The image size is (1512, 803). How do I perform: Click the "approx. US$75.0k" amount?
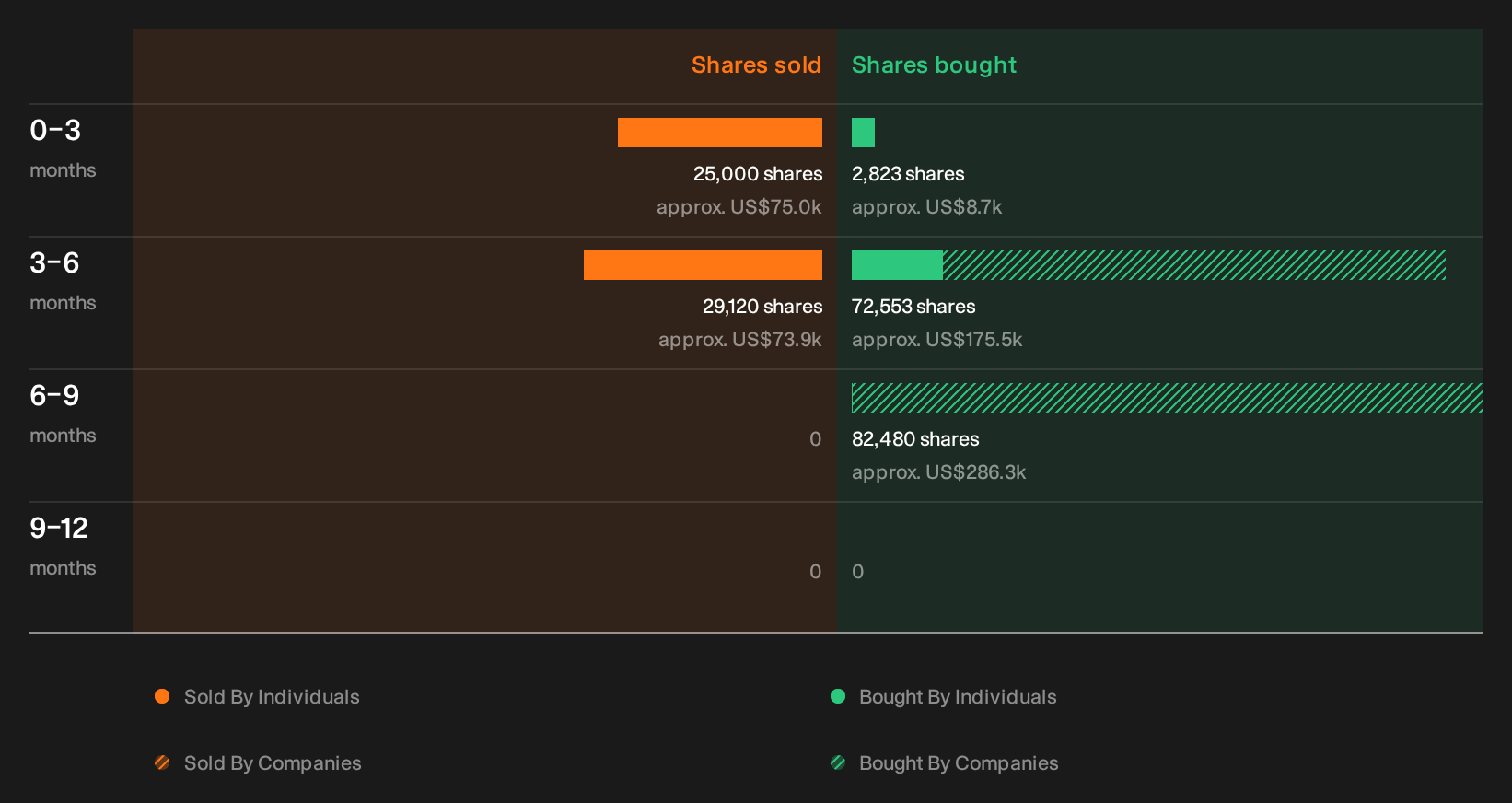tap(739, 207)
